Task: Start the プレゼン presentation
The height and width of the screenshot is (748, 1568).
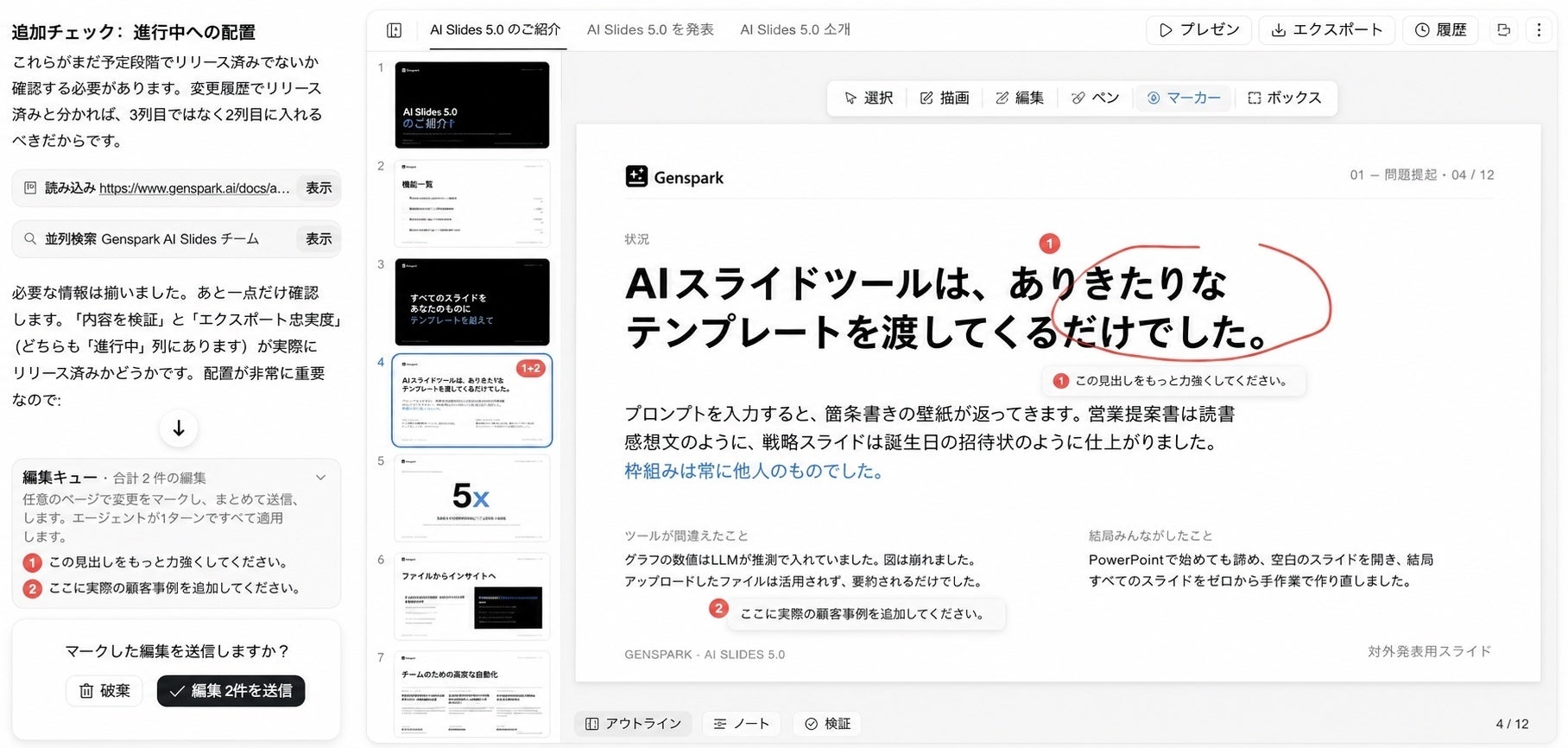Action: tap(1200, 30)
